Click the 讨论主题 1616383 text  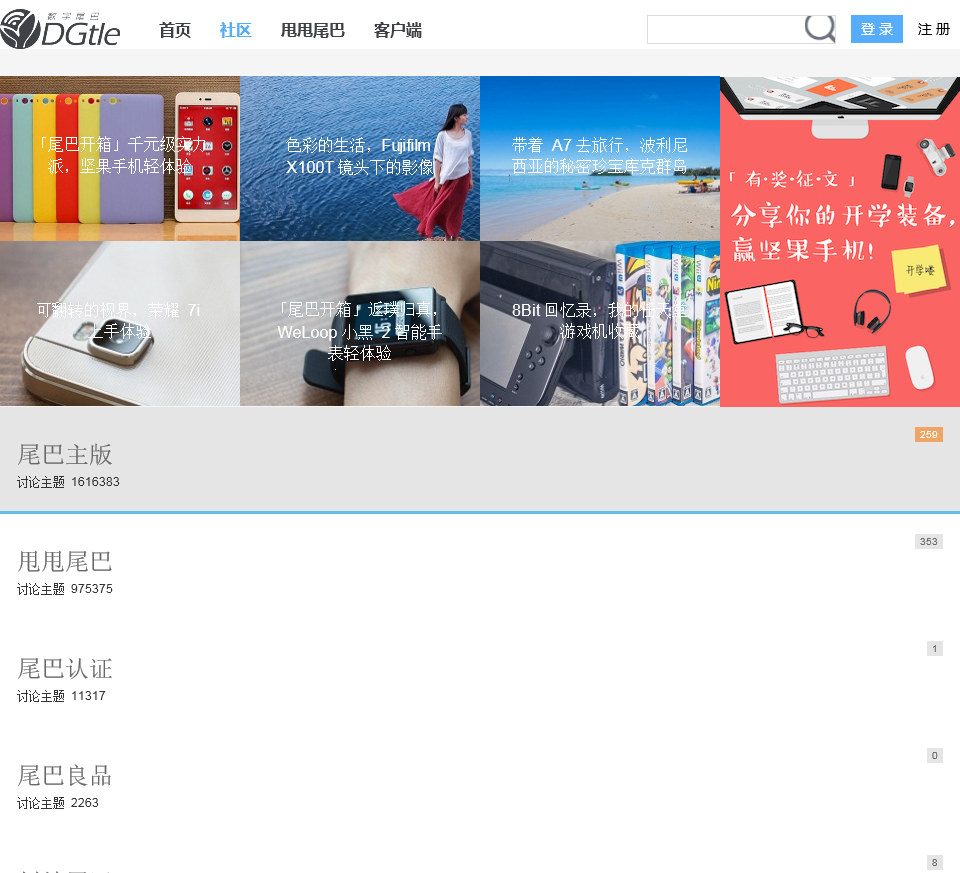click(68, 482)
